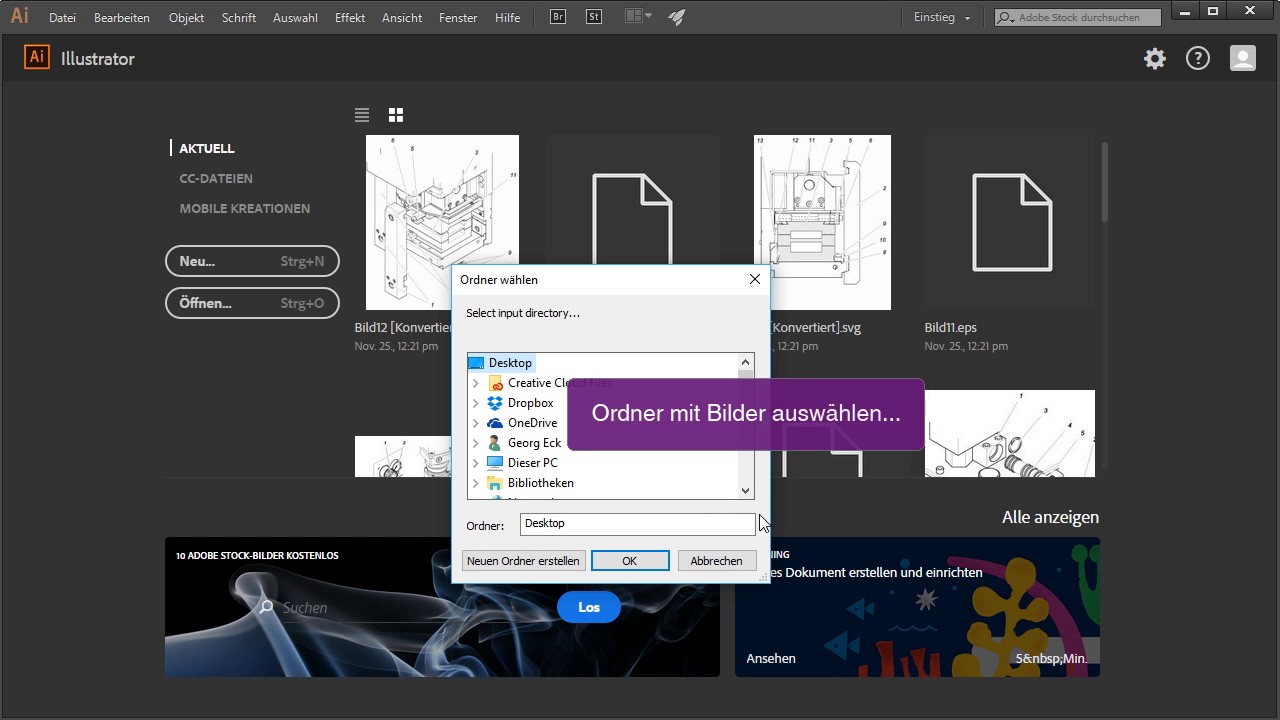The image size is (1280, 720).
Task: Open the Hilfe menu
Action: click(508, 18)
